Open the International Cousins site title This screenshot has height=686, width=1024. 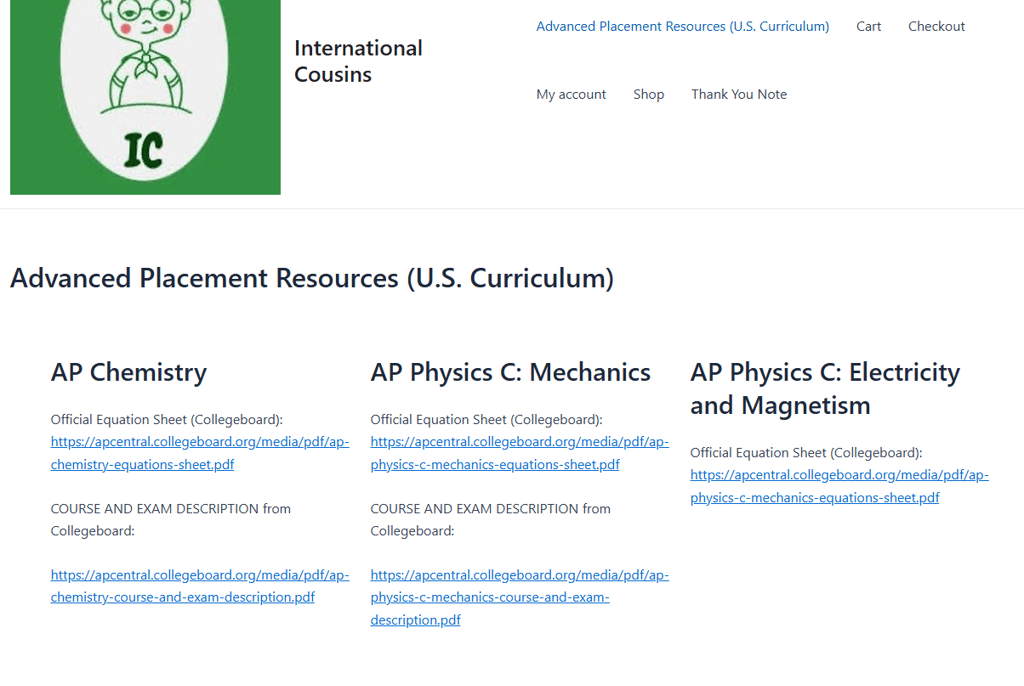pos(359,61)
